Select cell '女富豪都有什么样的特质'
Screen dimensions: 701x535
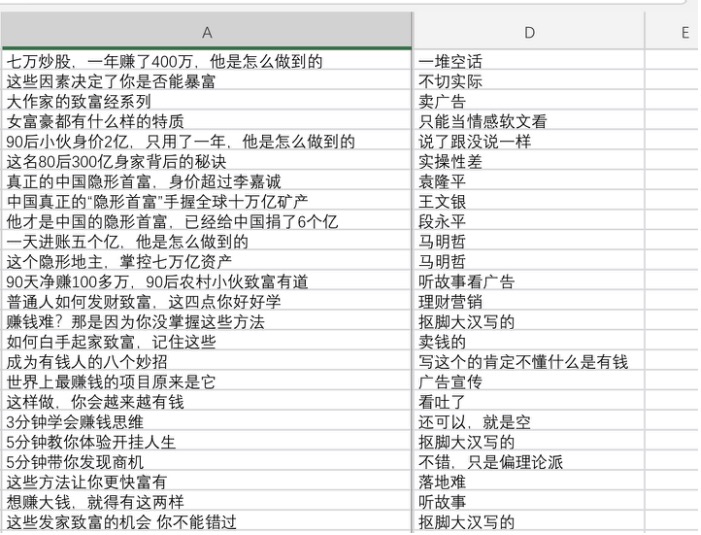(207, 121)
